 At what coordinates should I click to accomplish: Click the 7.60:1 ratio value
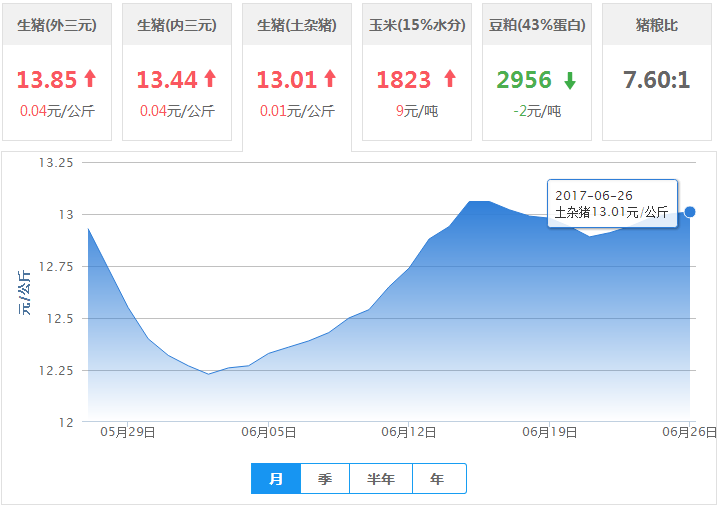click(x=657, y=80)
